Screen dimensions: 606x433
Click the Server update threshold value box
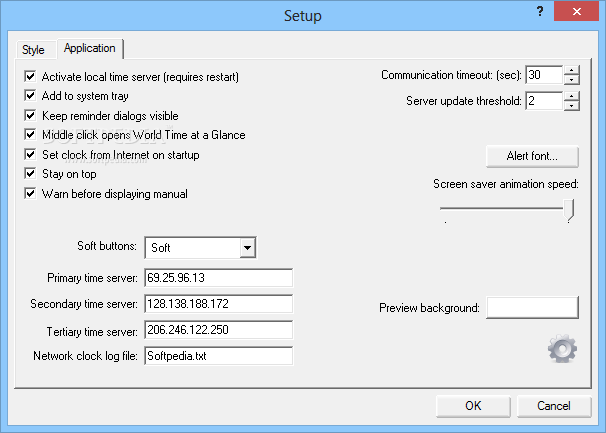(544, 101)
